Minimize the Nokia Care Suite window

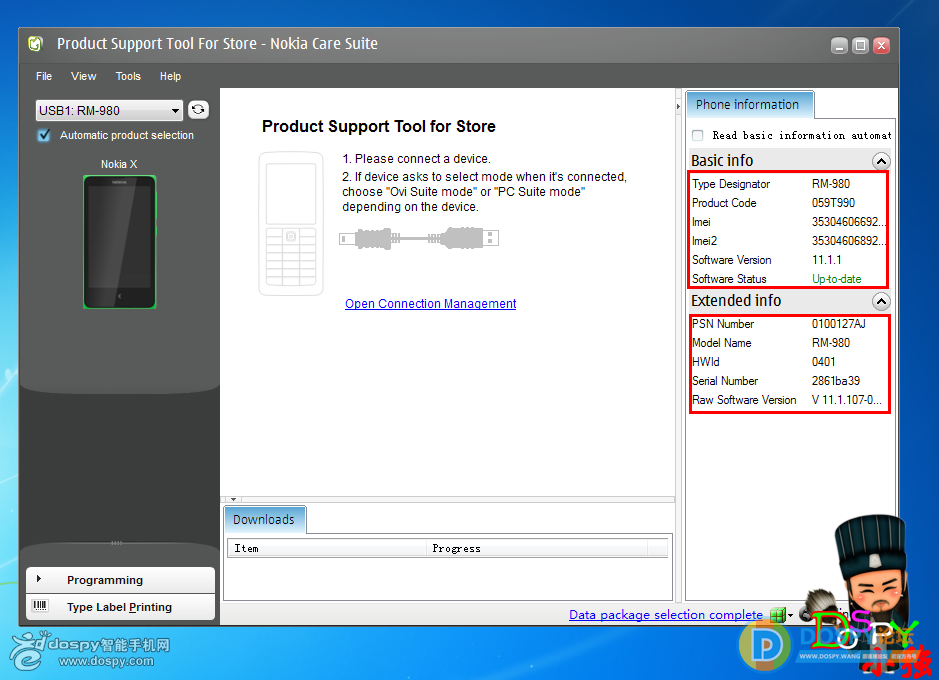coord(840,45)
